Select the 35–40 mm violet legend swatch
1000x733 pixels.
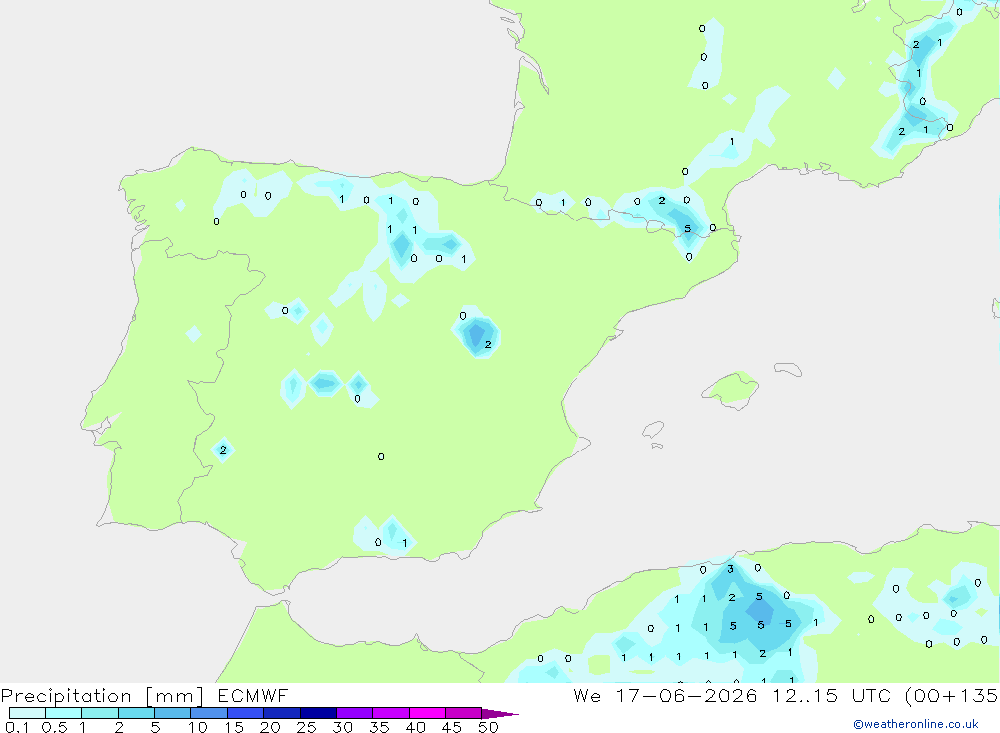tap(390, 713)
